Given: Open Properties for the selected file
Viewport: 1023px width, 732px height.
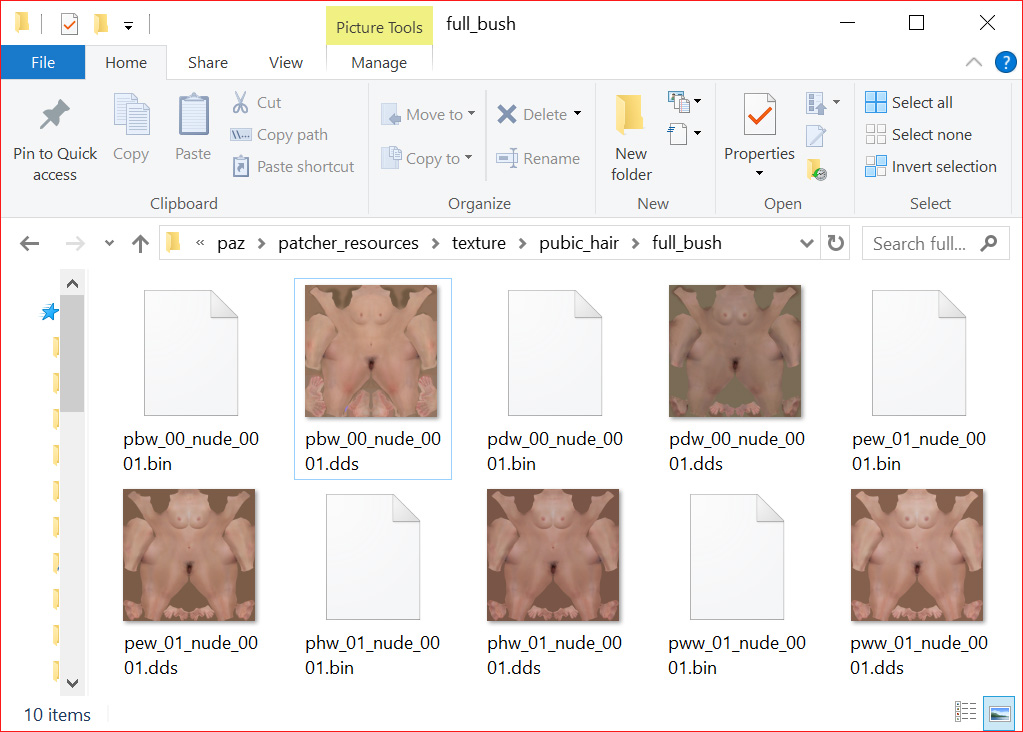Looking at the screenshot, I should (x=759, y=130).
